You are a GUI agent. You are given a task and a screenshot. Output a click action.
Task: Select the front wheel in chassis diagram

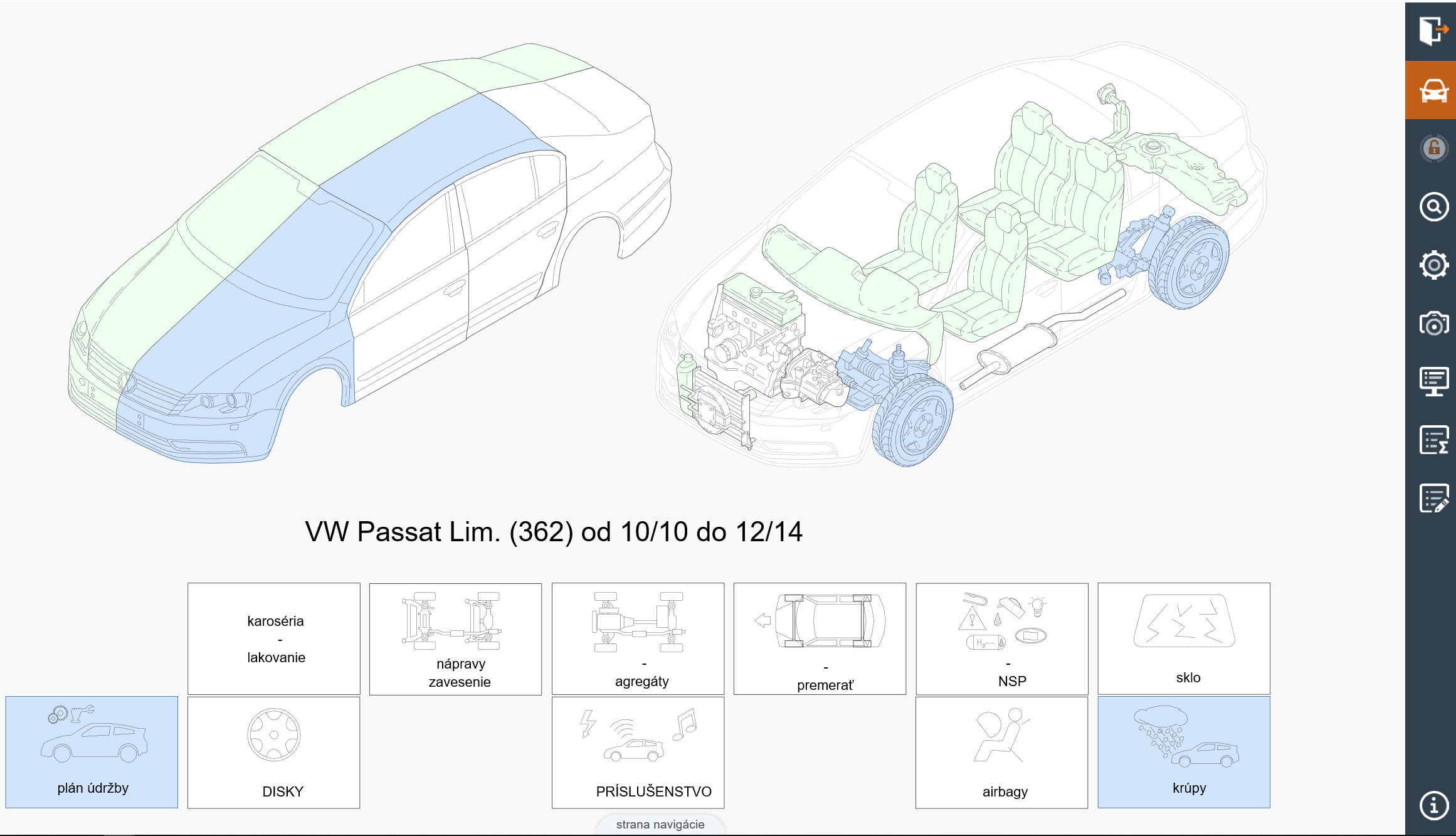click(913, 421)
